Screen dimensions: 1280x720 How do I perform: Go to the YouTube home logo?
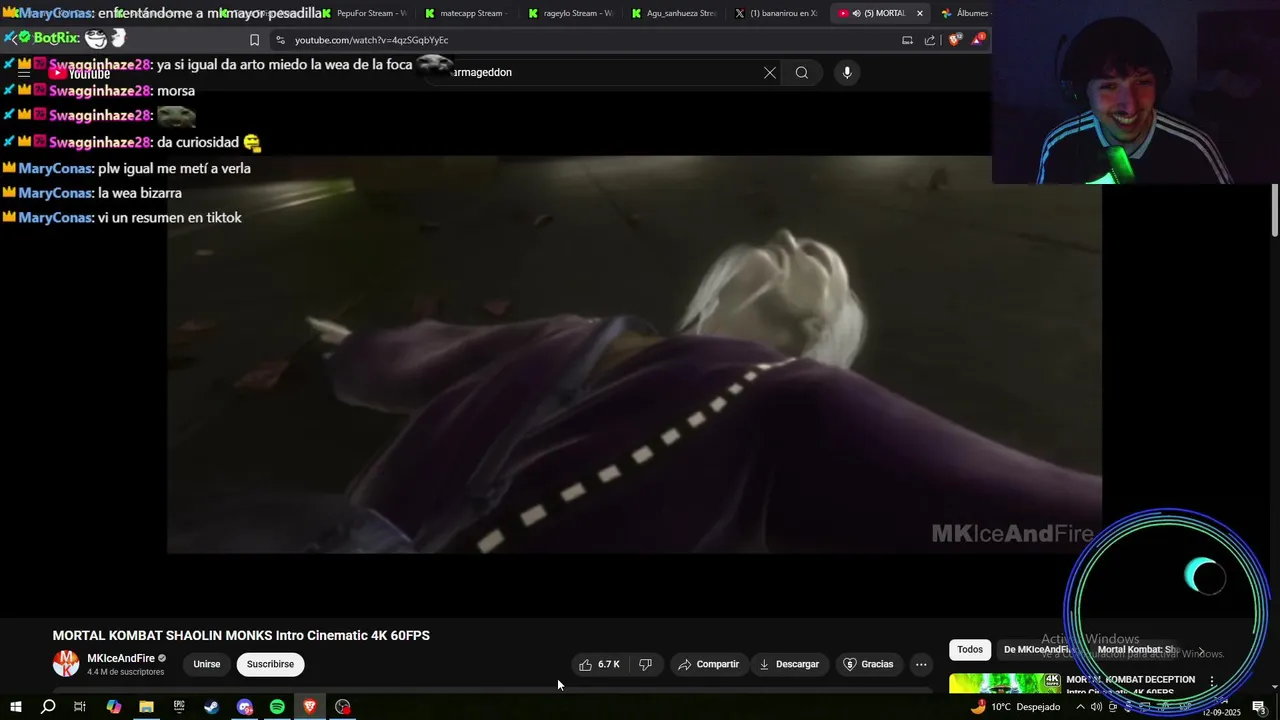(x=79, y=73)
